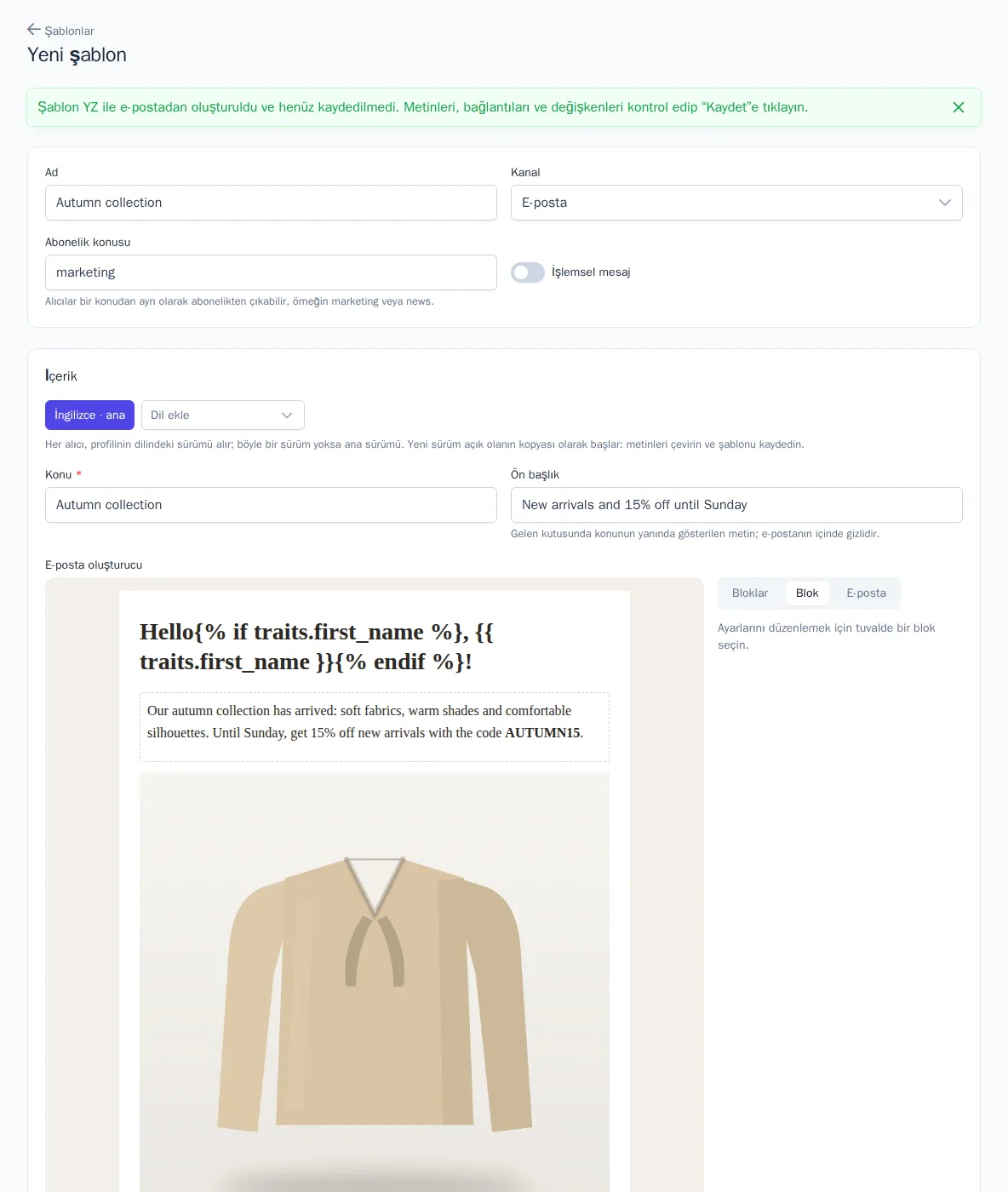
Task: Click the Yeni şablon page title
Action: coord(77,55)
